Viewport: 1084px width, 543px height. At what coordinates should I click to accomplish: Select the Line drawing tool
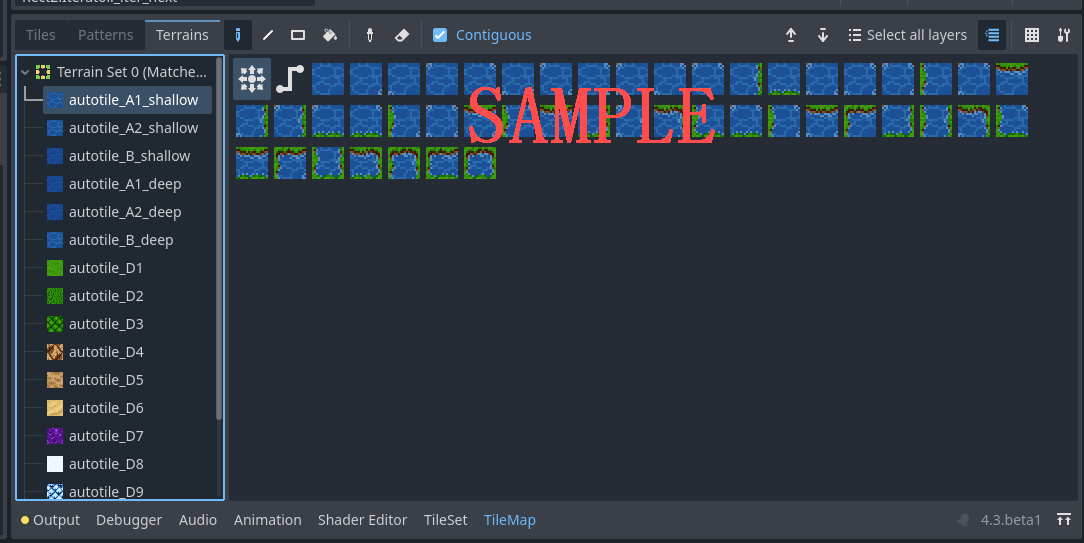pyautogui.click(x=268, y=35)
